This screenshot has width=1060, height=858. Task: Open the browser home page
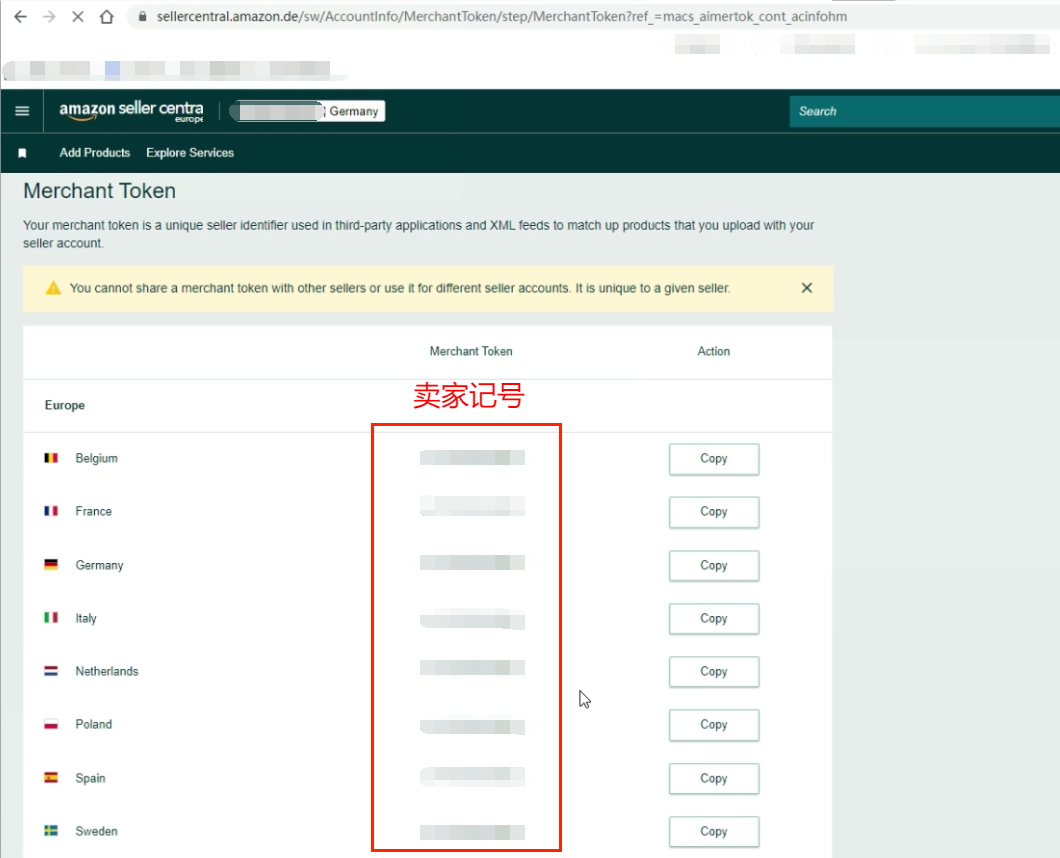[106, 17]
